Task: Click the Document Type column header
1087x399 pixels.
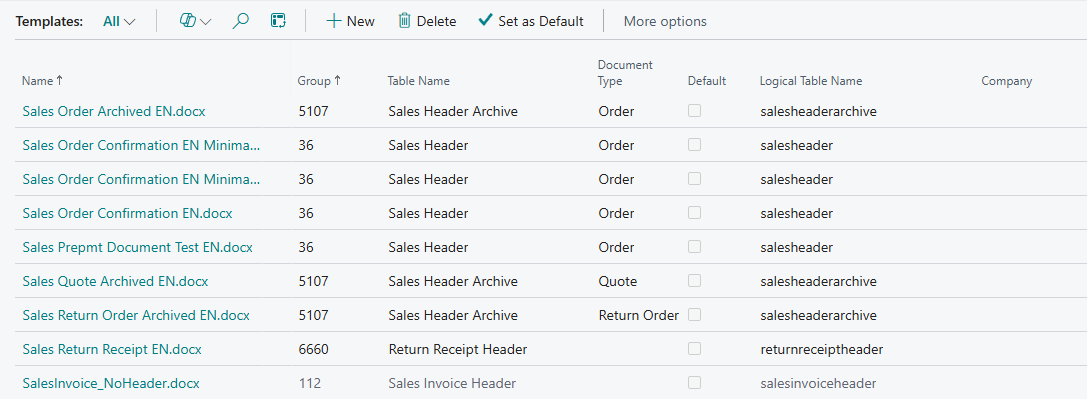Action: 625,73
